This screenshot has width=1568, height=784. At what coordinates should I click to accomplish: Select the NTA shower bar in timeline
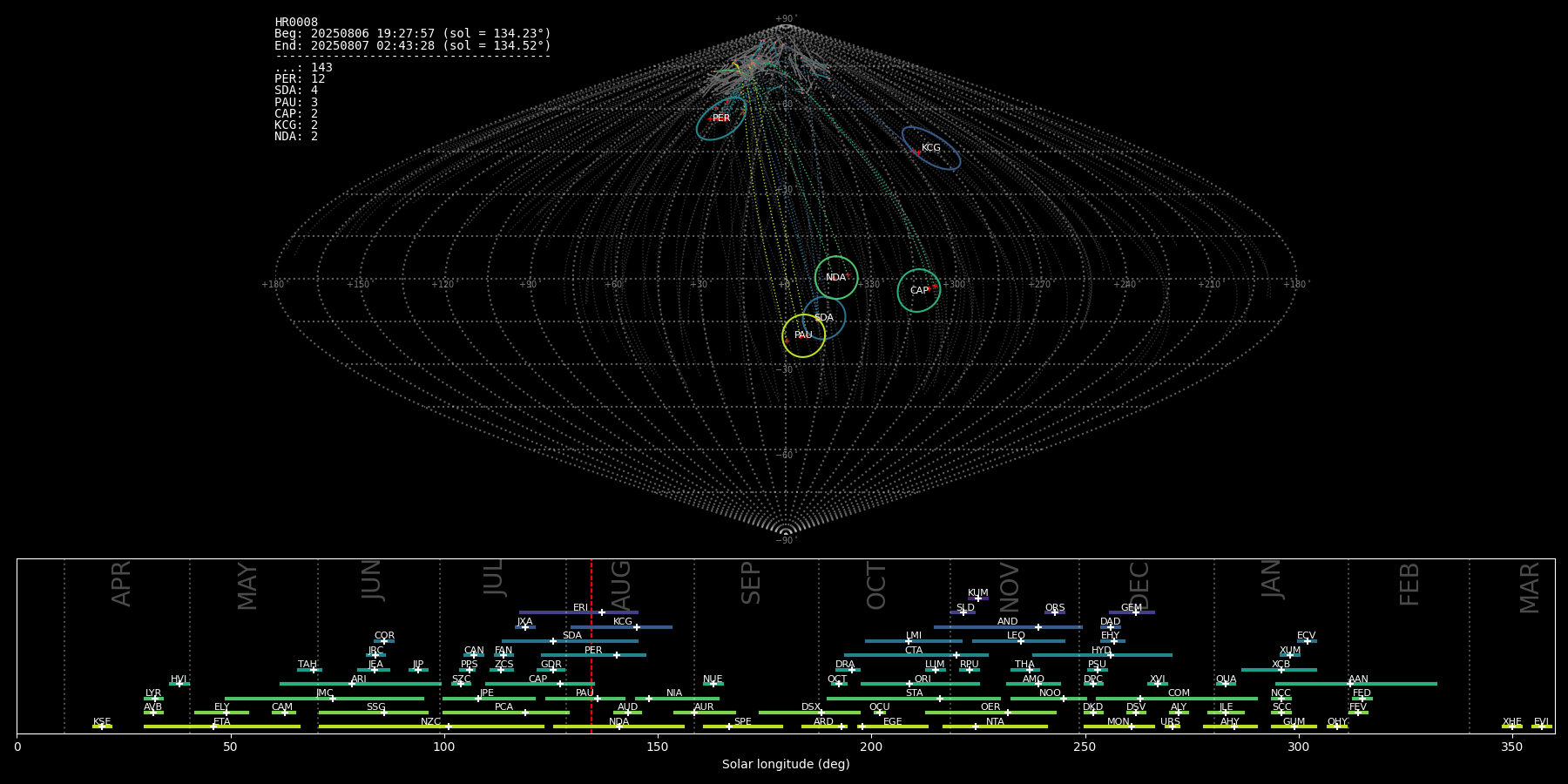(995, 727)
